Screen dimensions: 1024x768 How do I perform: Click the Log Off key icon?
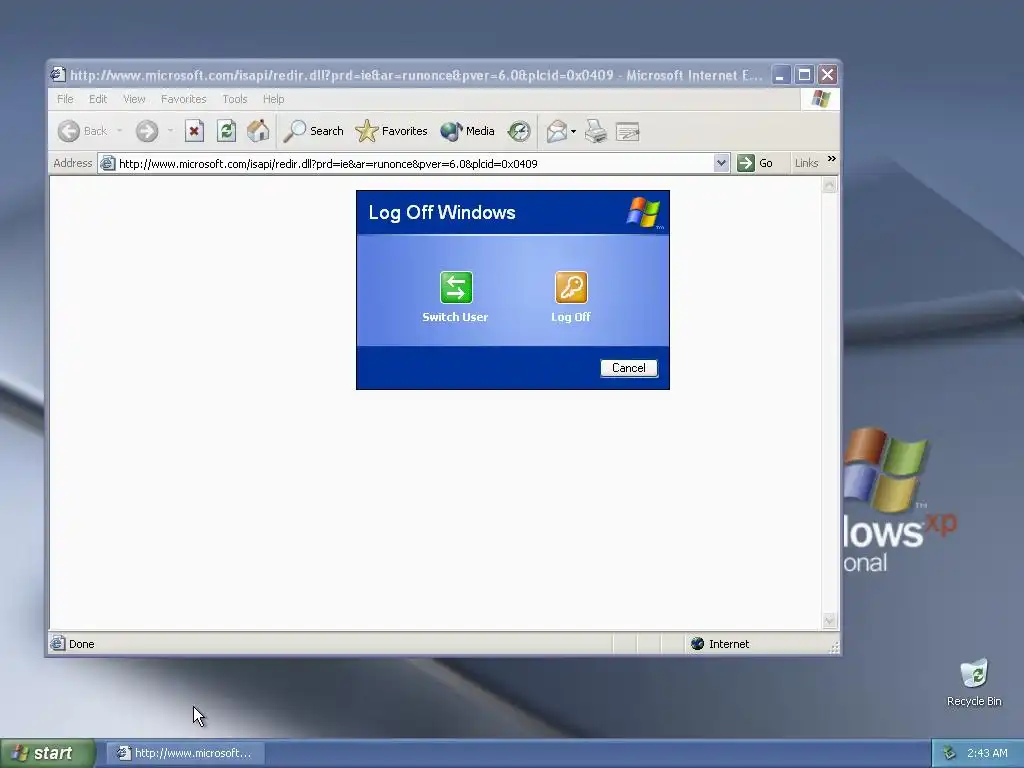point(571,287)
